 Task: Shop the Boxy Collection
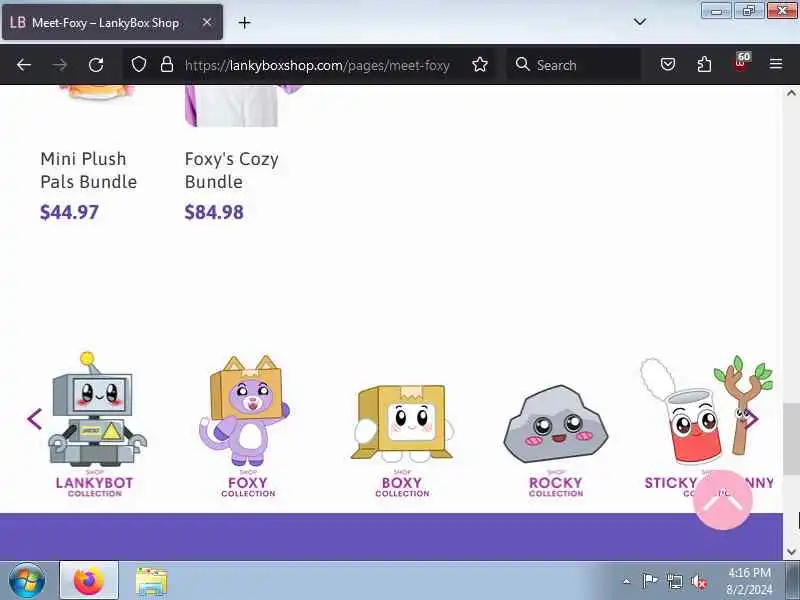click(x=402, y=441)
